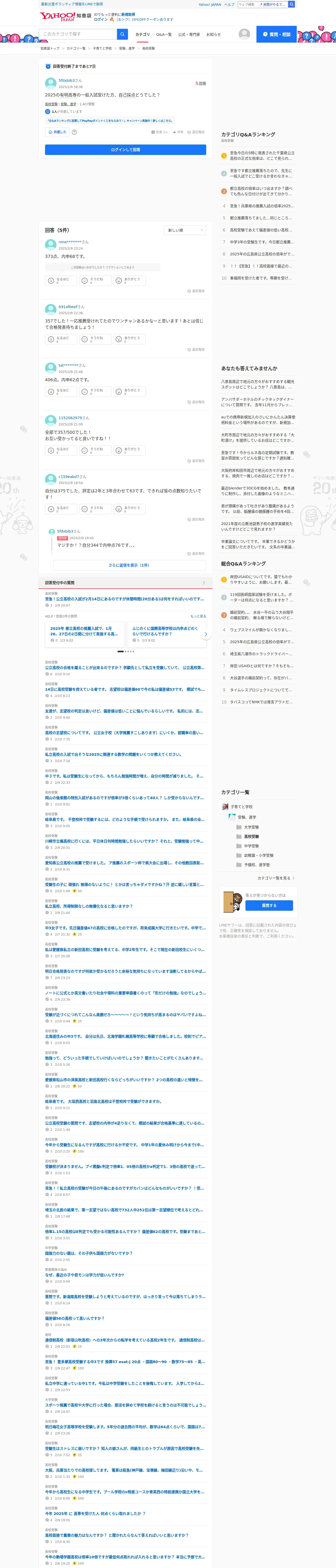The image size is (336, 1568).
Task: Click ログインして回答 button
Action: (126, 150)
